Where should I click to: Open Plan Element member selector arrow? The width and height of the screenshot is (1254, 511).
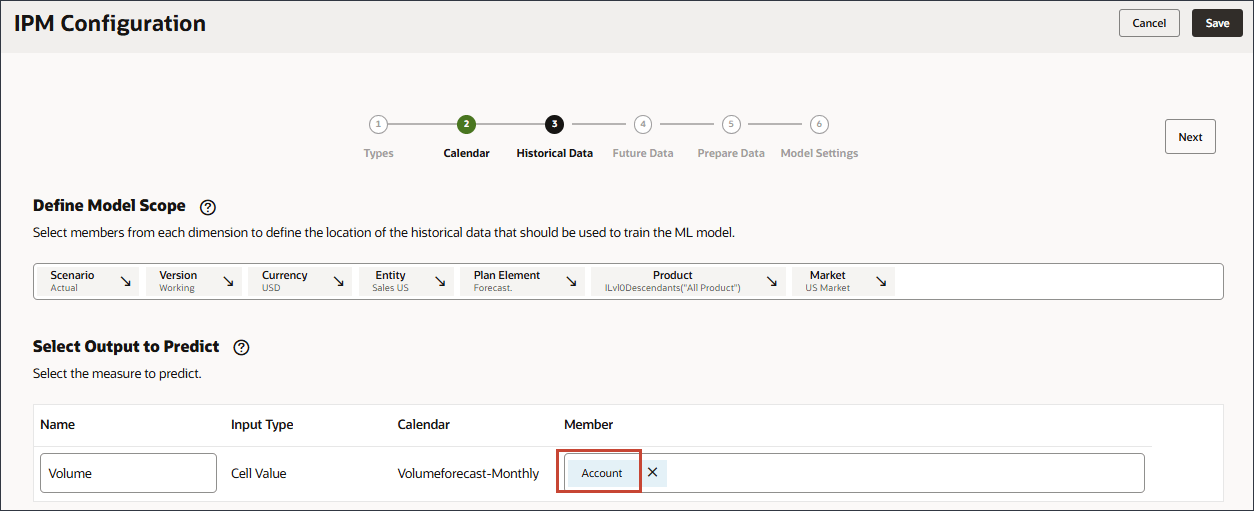click(x=573, y=282)
